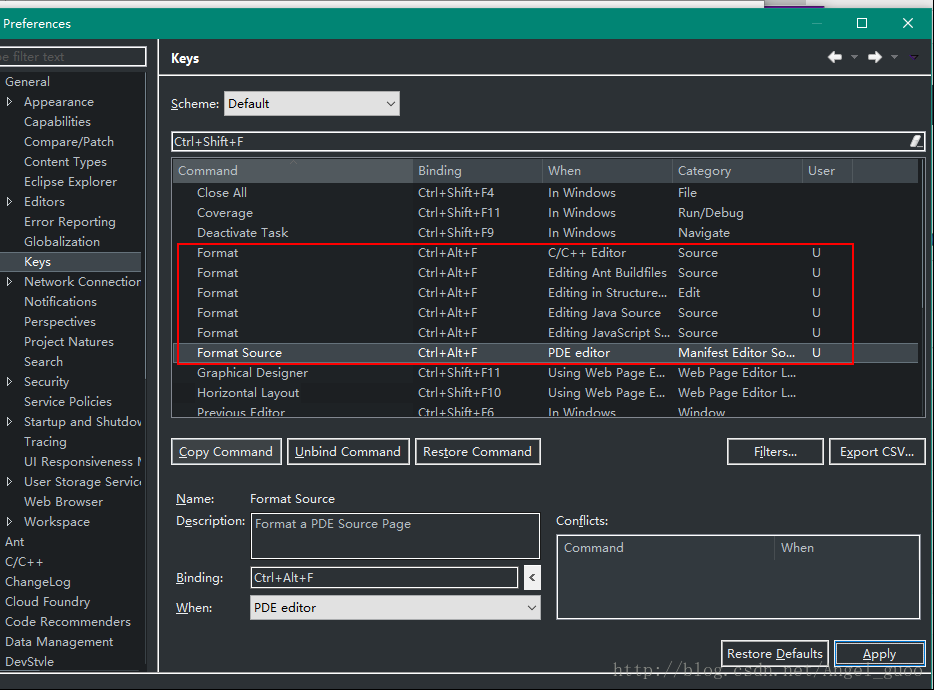The image size is (934, 690).
Task: Select C/C++ in the preferences tree
Action: point(24,562)
